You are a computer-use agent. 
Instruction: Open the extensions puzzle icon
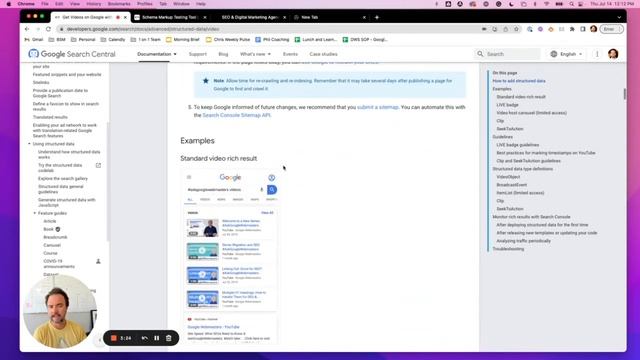coord(572,29)
